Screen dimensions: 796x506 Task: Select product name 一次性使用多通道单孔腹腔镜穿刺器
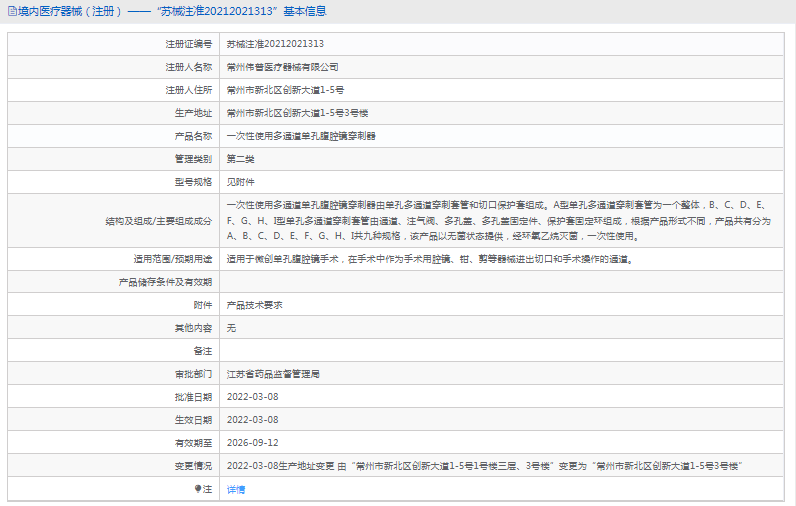(x=301, y=136)
